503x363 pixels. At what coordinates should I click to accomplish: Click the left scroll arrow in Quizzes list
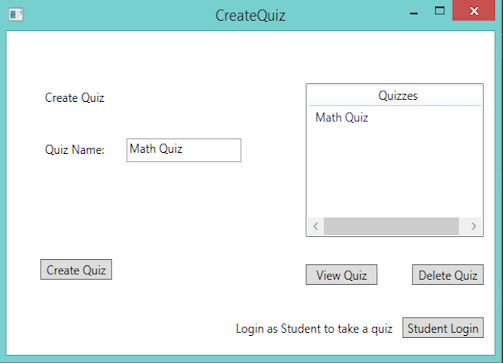click(x=316, y=226)
